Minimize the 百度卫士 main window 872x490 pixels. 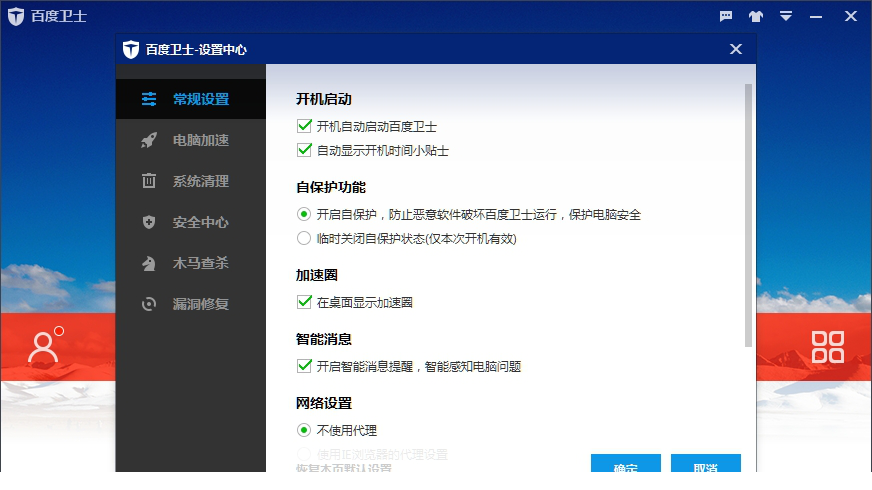coord(816,17)
